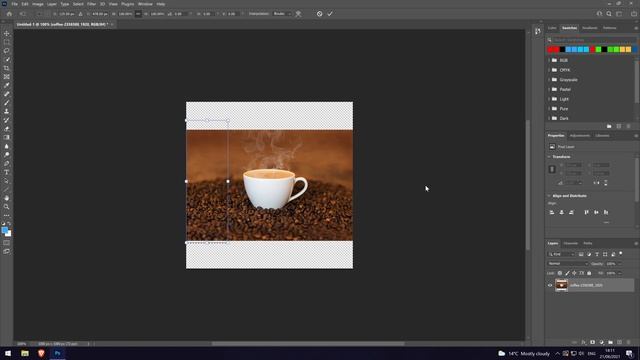
Task: Select the Move tool
Action: coord(7,33)
